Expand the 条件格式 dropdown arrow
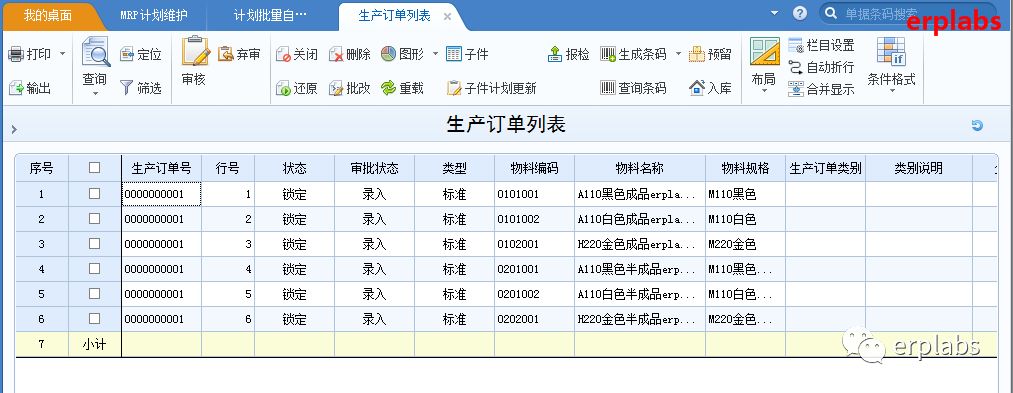This screenshot has height=393, width=1013. (892, 91)
